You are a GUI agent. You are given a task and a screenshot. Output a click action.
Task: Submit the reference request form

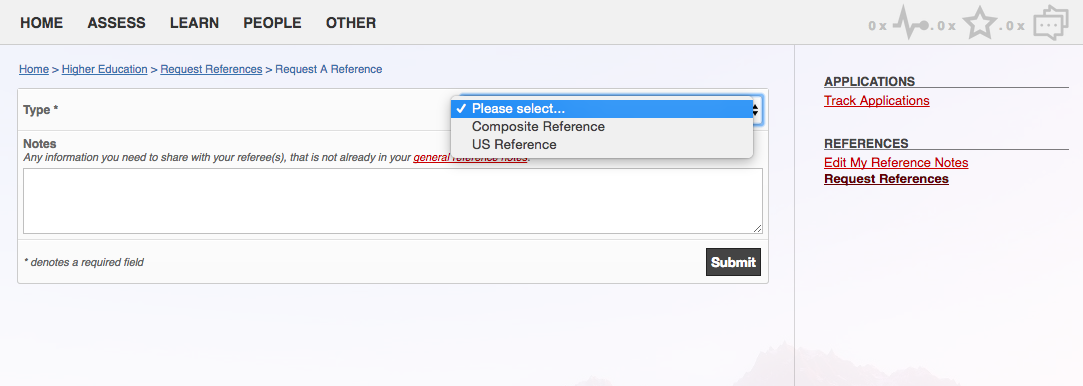pos(733,262)
